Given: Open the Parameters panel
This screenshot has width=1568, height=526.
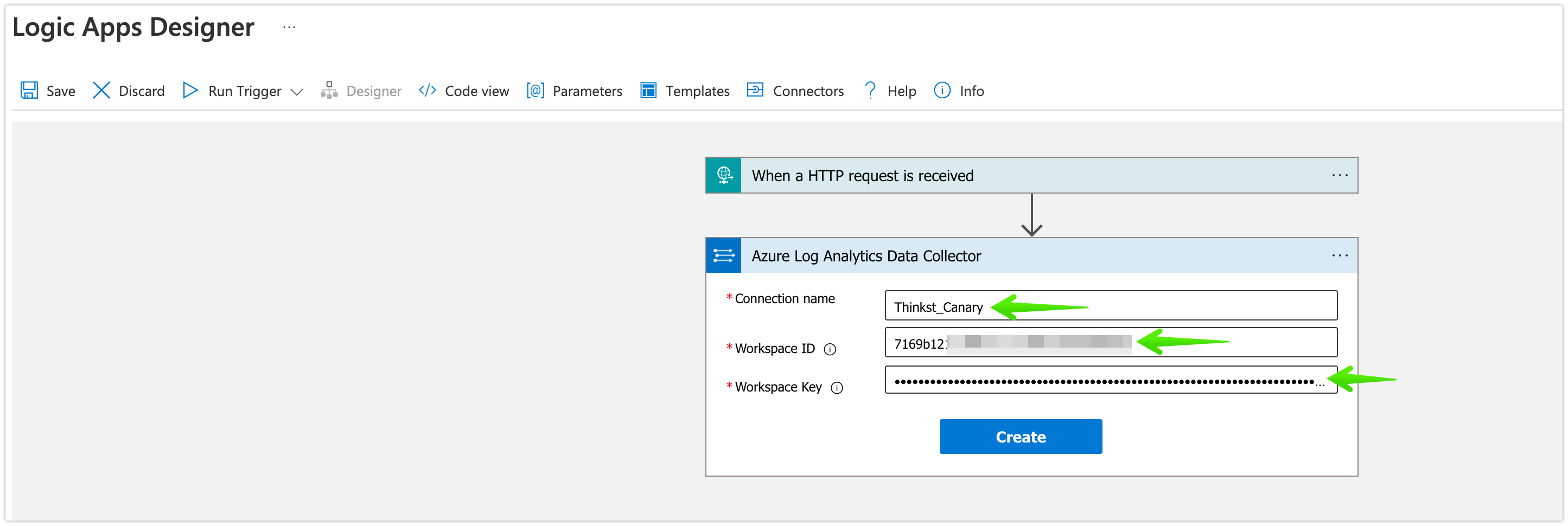Looking at the screenshot, I should click(x=588, y=91).
